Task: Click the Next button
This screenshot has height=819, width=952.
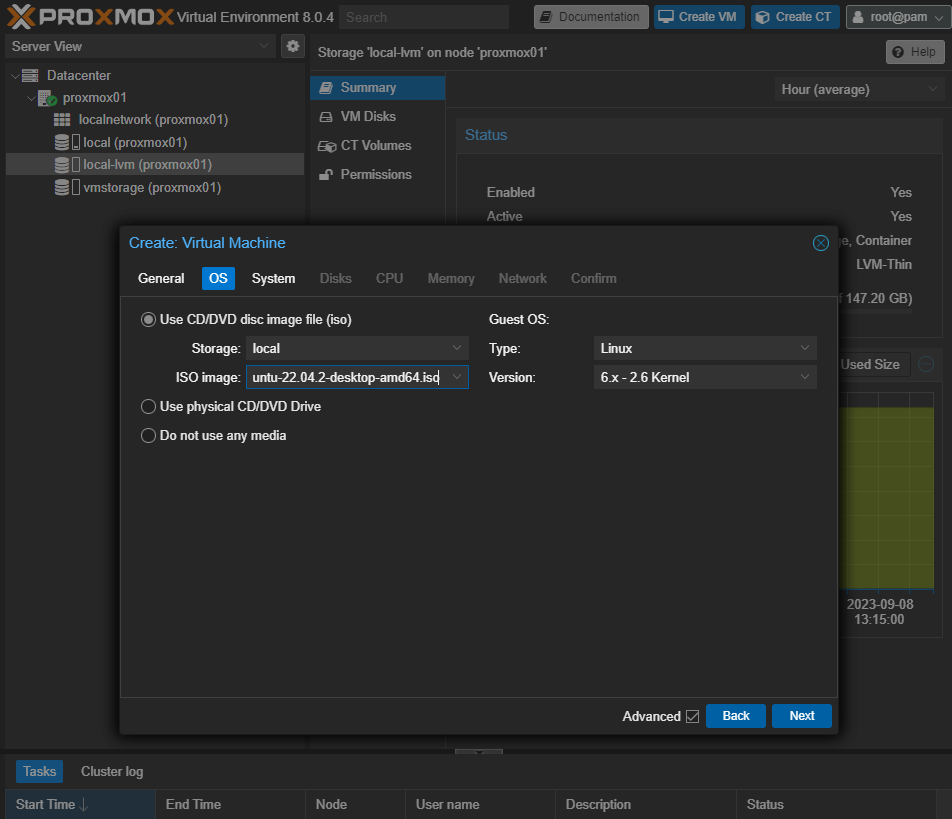Action: 801,716
